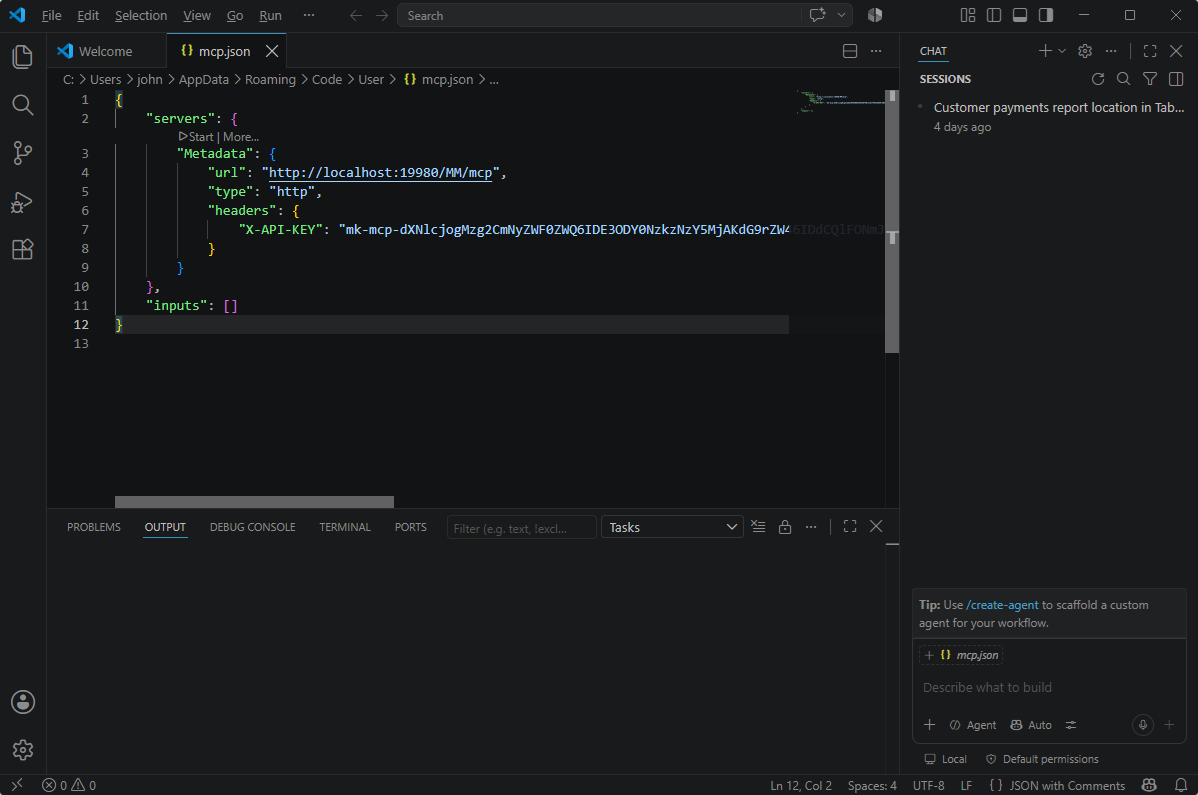Toggle the Primary Side Bar layout button
The image size is (1198, 795).
pyautogui.click(x=994, y=15)
